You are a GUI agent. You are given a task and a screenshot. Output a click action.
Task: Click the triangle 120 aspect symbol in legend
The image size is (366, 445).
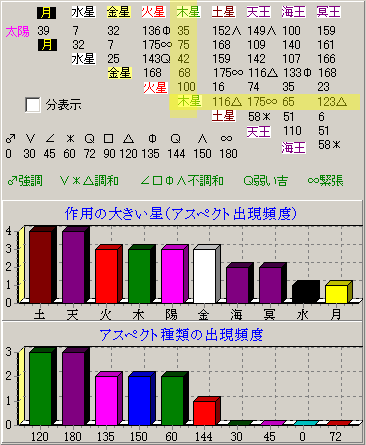click(129, 138)
